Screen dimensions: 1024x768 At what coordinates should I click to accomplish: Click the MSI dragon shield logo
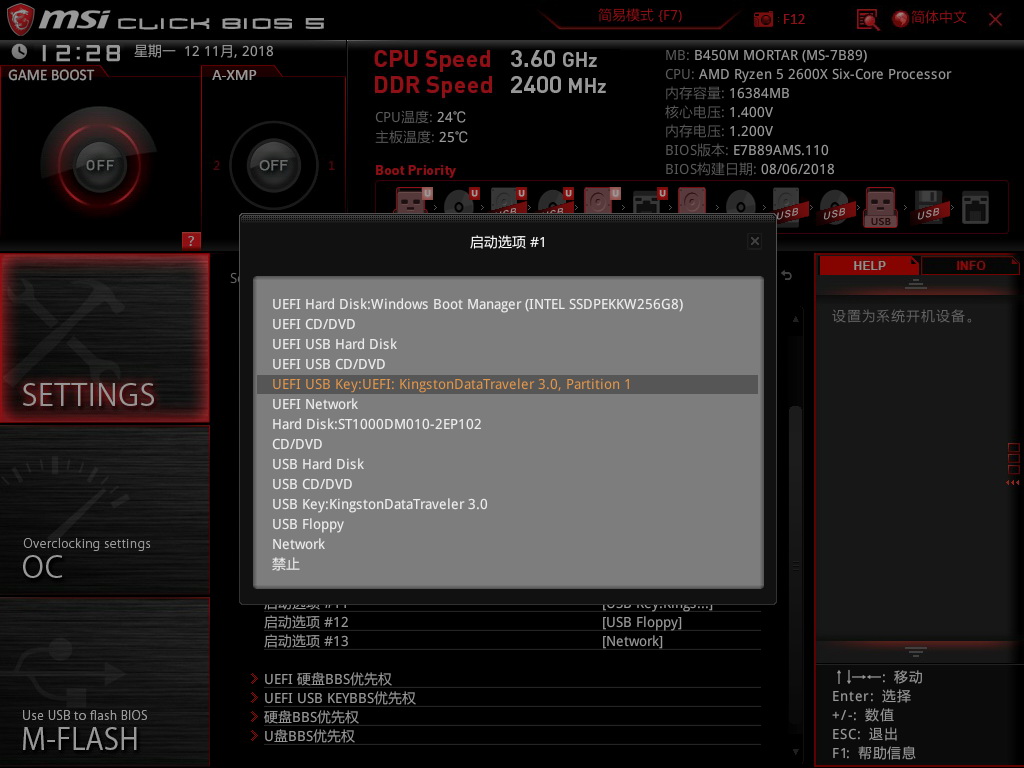point(20,19)
